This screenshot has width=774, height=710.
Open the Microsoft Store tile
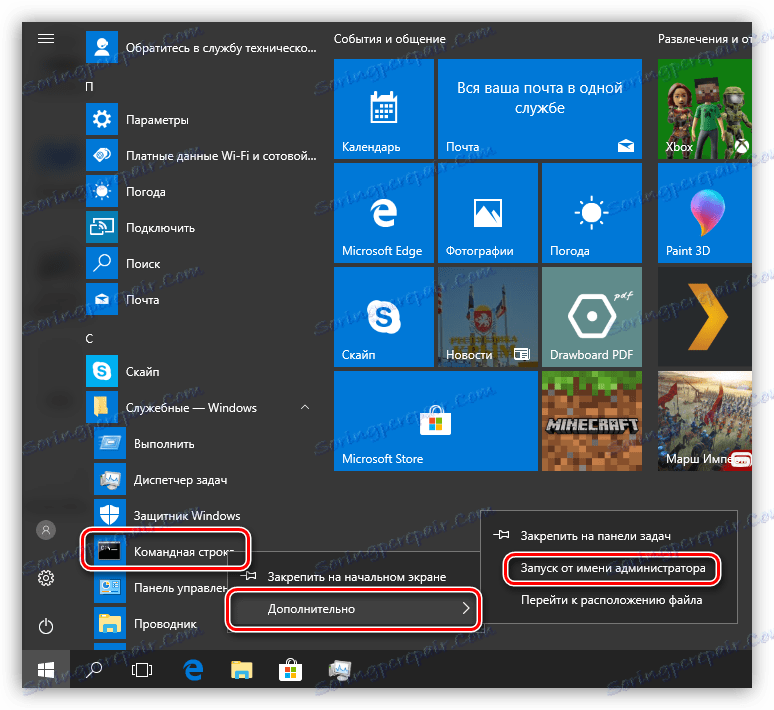(x=435, y=421)
